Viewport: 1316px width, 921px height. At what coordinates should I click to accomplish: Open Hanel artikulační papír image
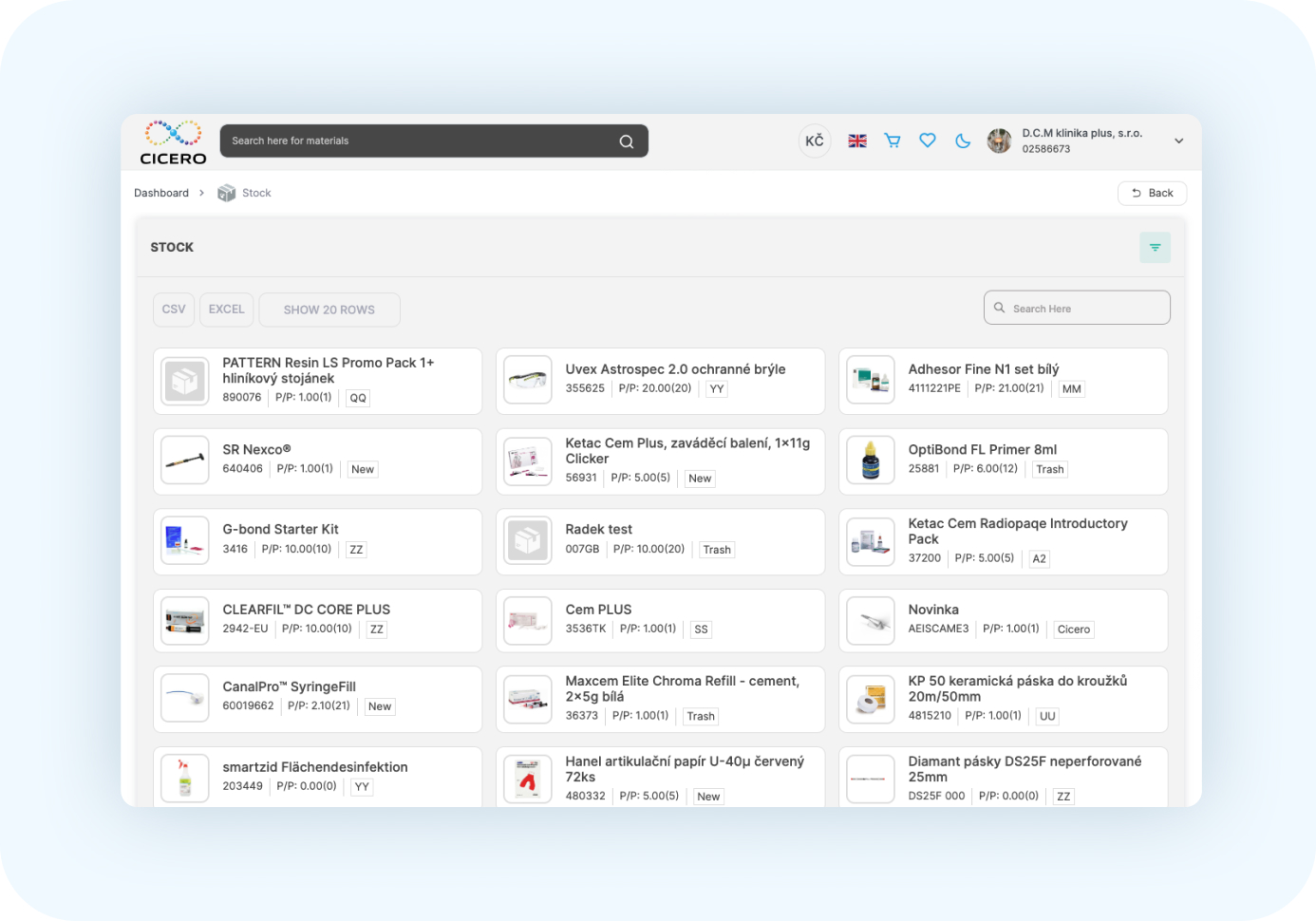528,779
